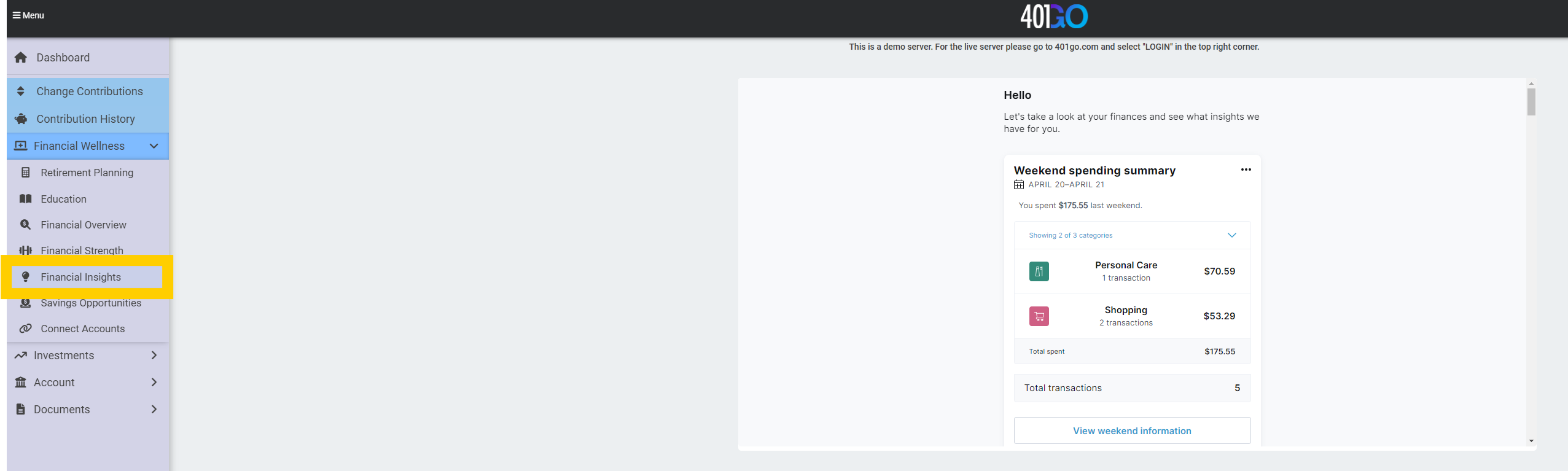Select Financial Overview in the sidebar

coord(84,225)
